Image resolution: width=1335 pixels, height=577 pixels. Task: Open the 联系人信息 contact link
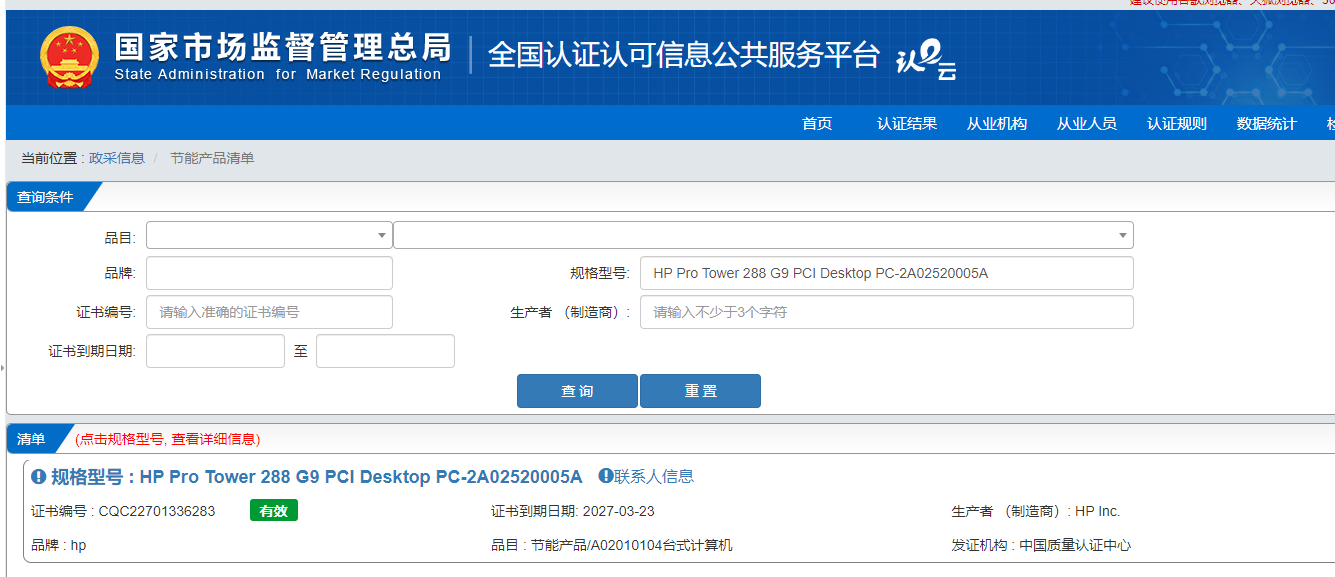[x=654, y=476]
